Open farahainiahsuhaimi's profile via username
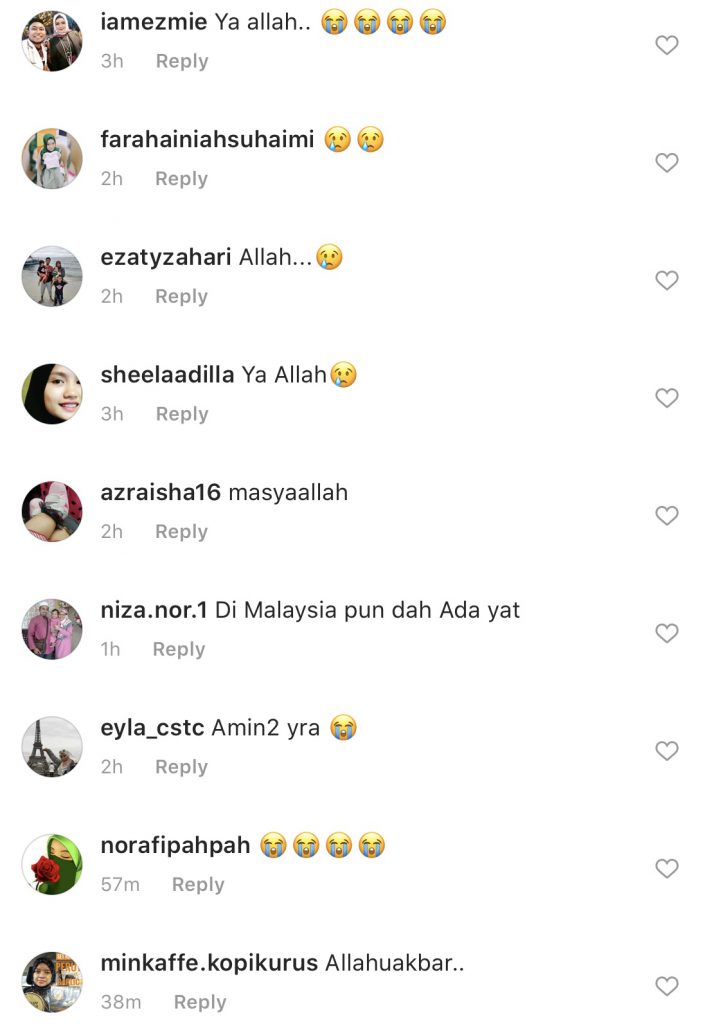The height and width of the screenshot is (1024, 721). coord(208,139)
